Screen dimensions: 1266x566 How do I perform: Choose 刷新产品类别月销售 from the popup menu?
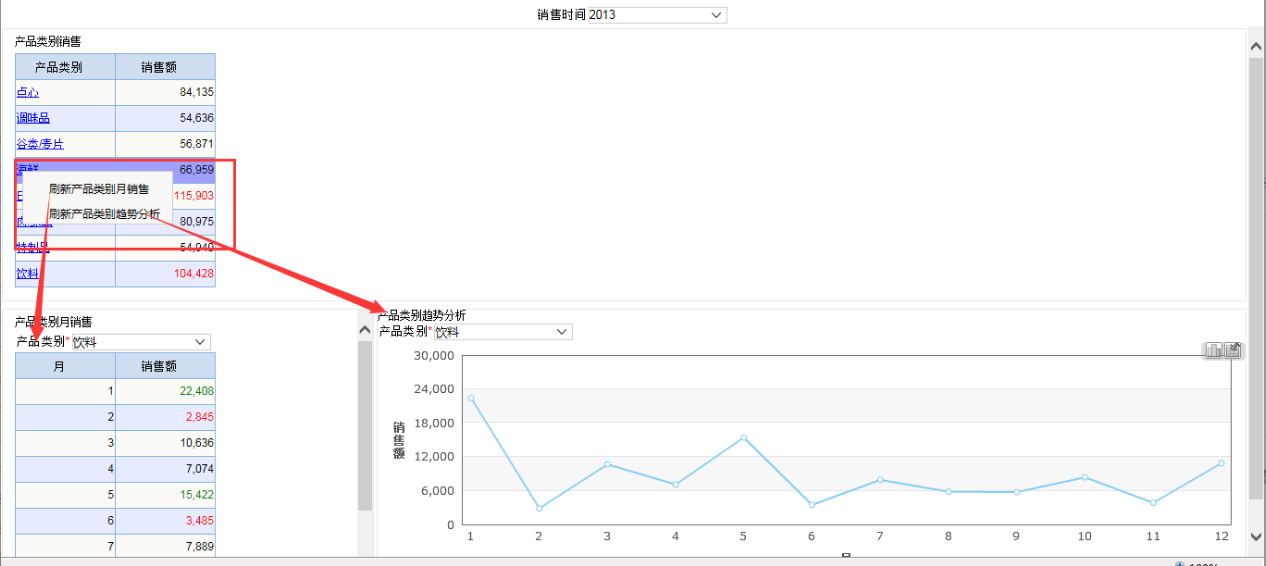coord(98,189)
